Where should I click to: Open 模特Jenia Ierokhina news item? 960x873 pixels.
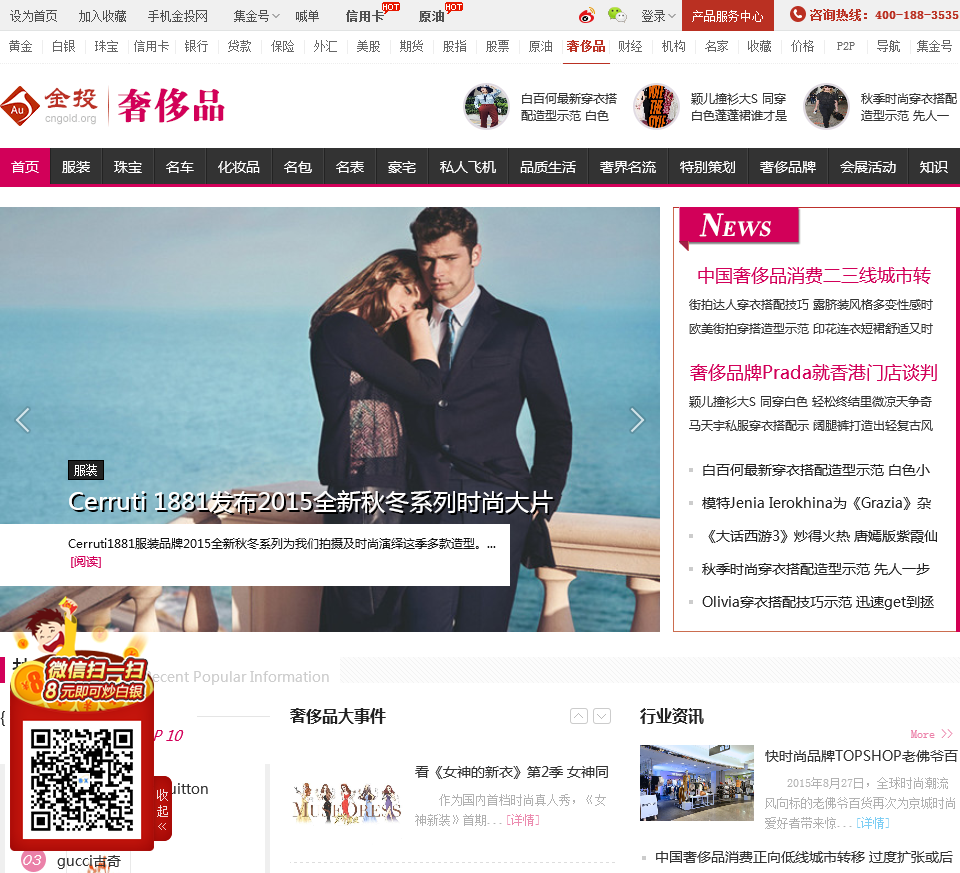coord(816,503)
